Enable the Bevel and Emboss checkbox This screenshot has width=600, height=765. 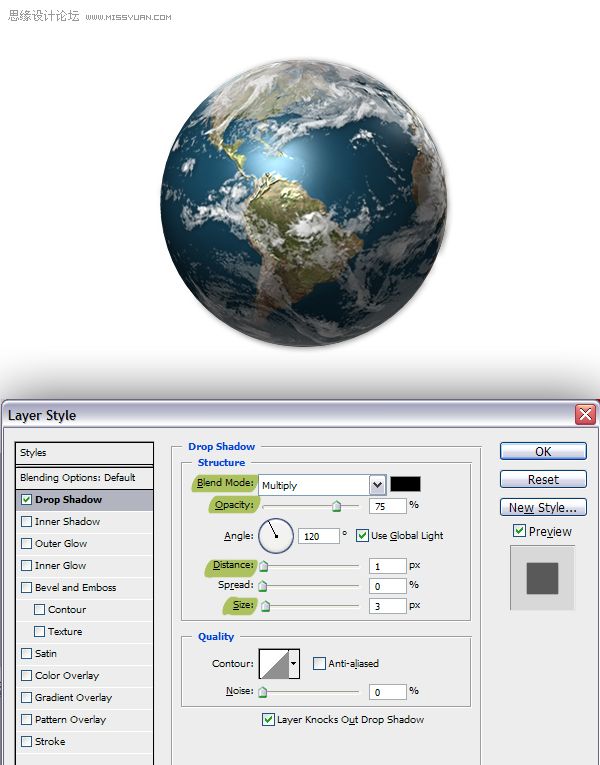click(26, 587)
